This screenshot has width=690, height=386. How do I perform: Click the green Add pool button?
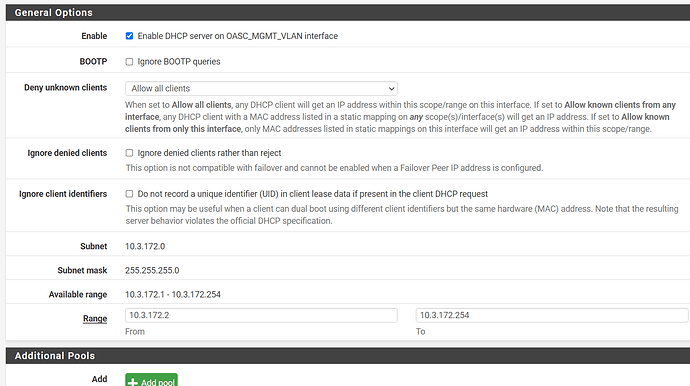click(x=151, y=380)
